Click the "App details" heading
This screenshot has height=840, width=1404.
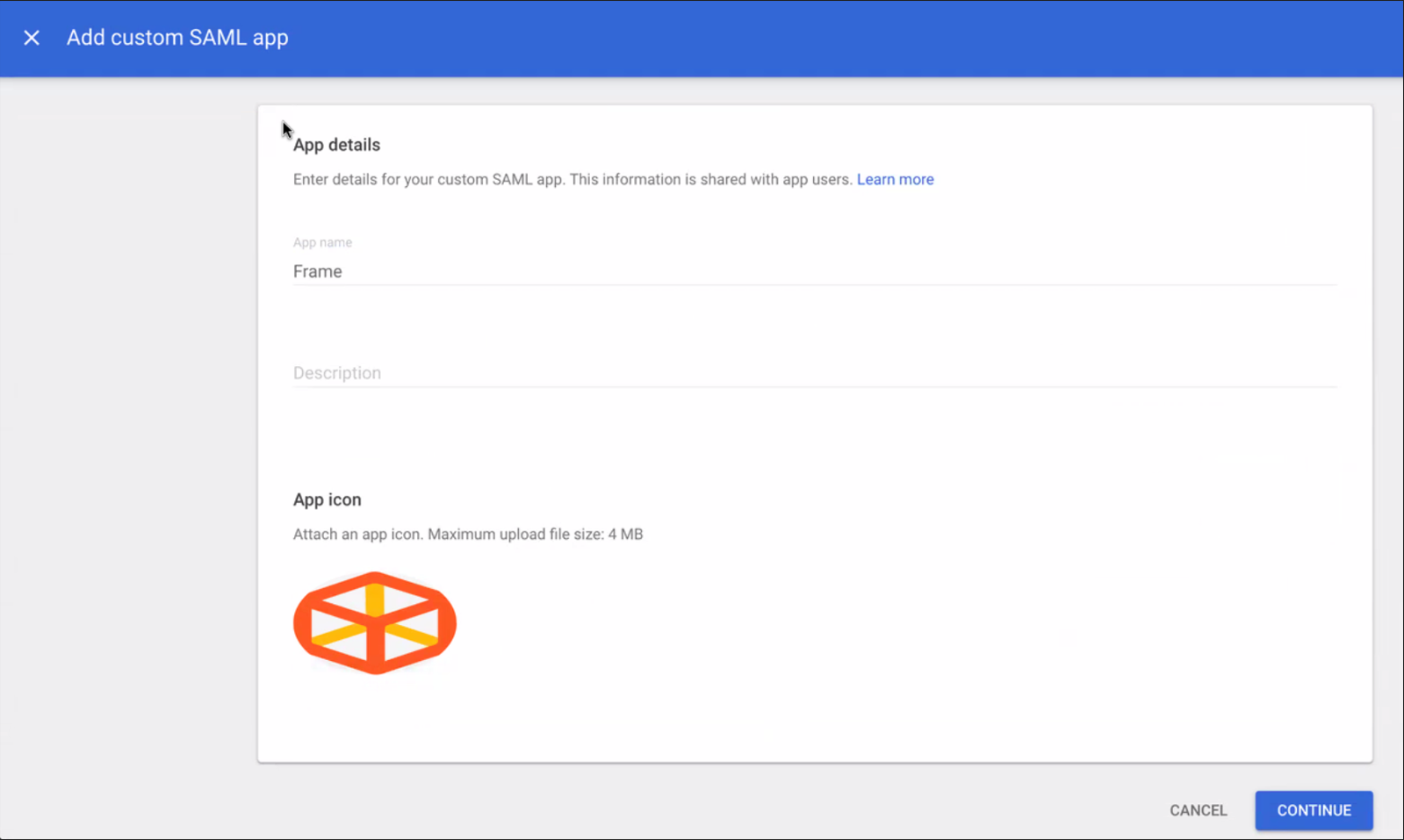pos(336,145)
